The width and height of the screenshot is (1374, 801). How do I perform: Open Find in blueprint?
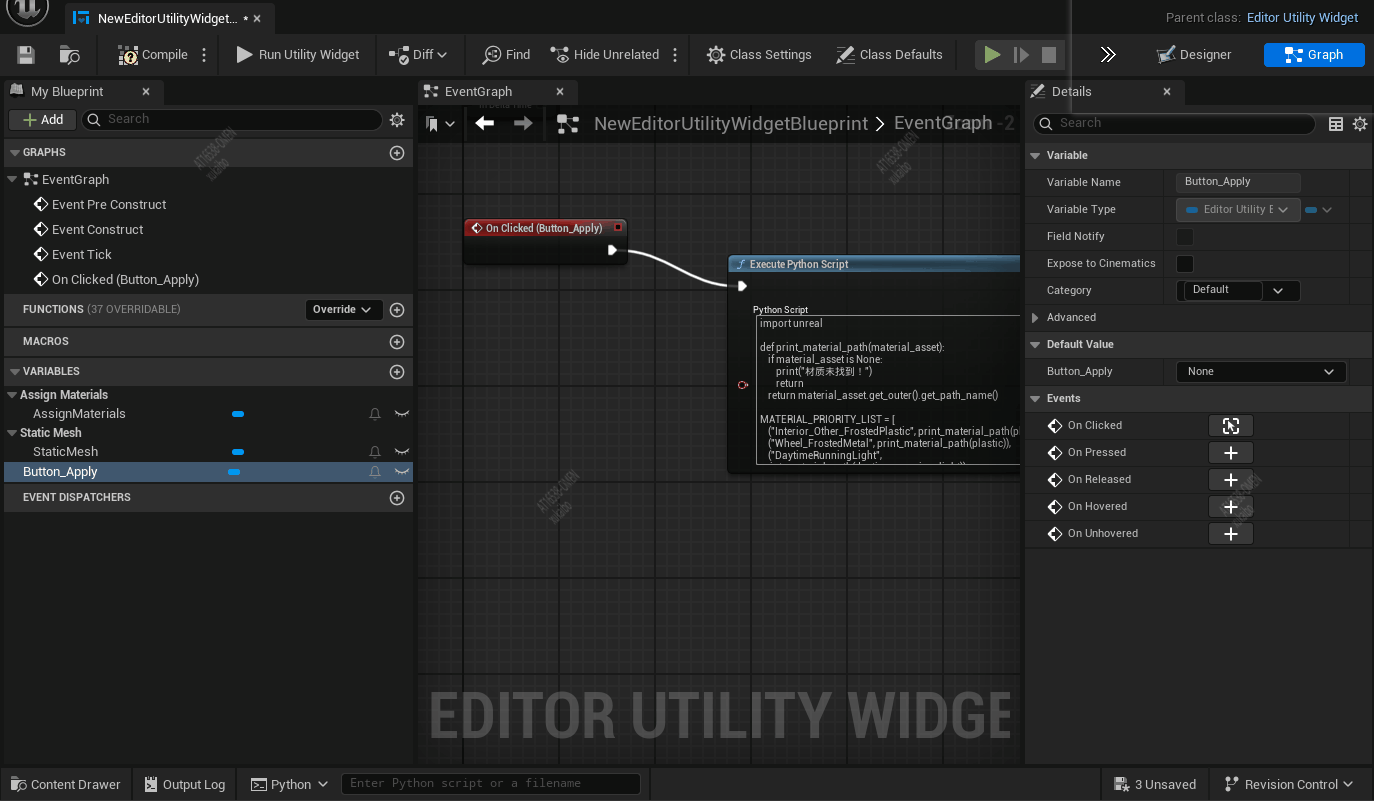[x=506, y=55]
